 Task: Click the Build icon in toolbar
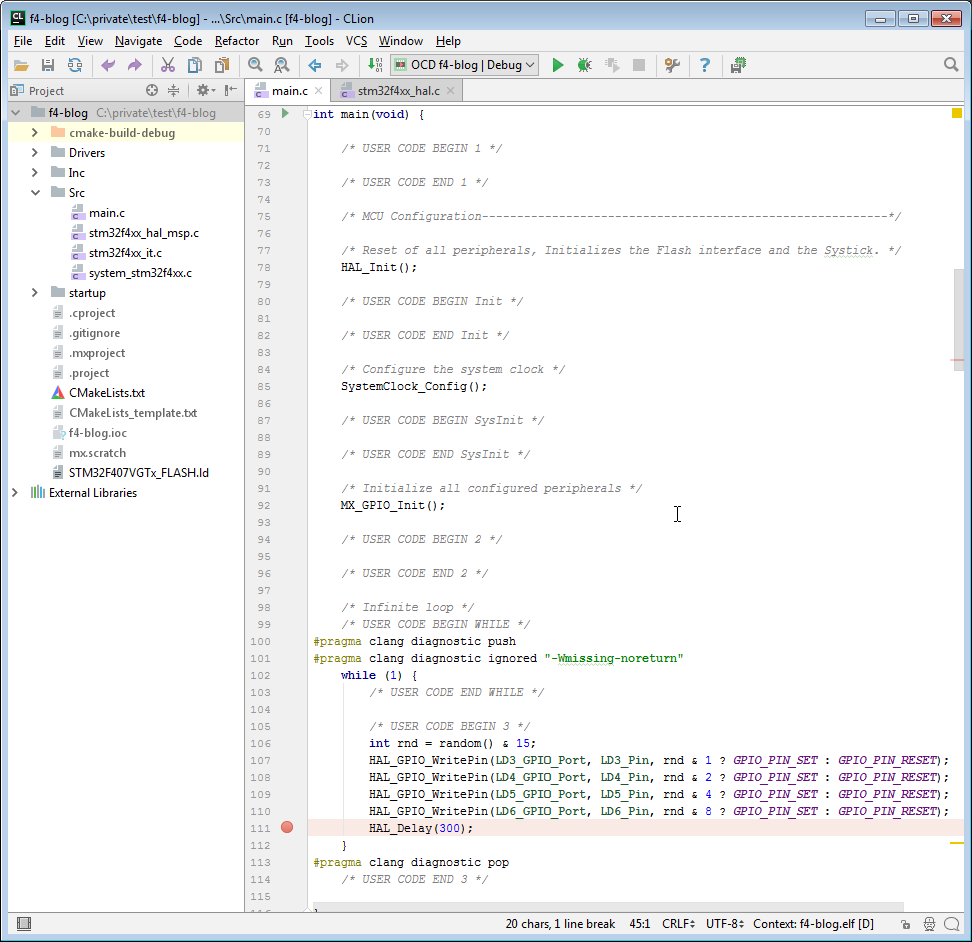click(x=374, y=65)
